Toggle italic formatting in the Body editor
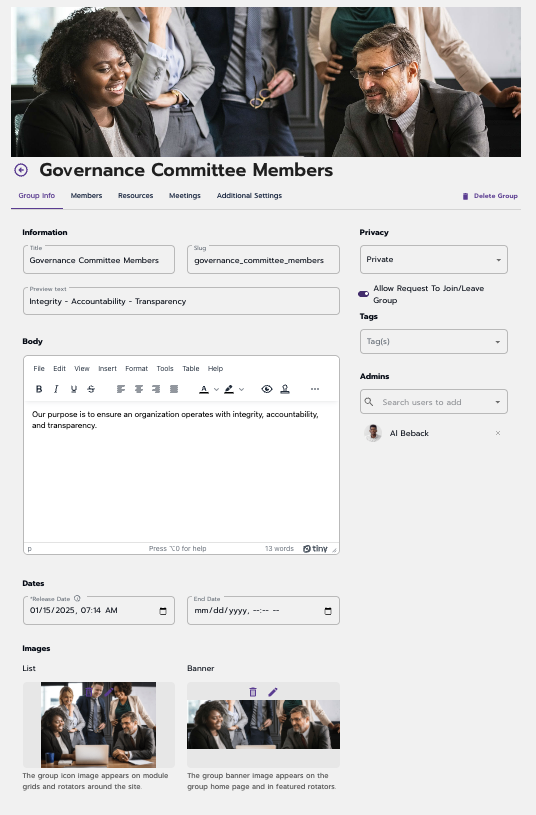The width and height of the screenshot is (536, 815). (56, 389)
